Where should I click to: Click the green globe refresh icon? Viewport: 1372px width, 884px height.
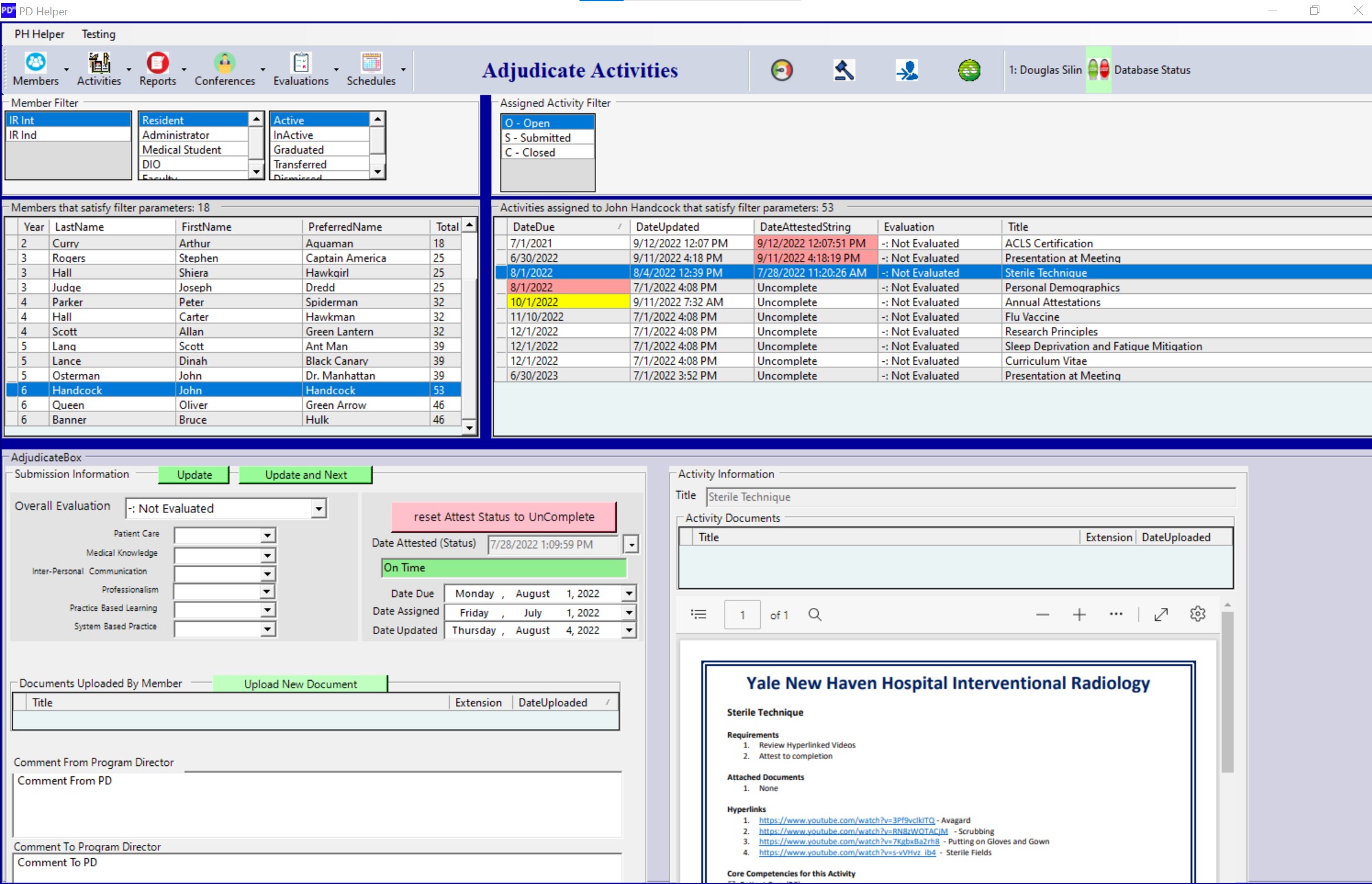click(969, 70)
